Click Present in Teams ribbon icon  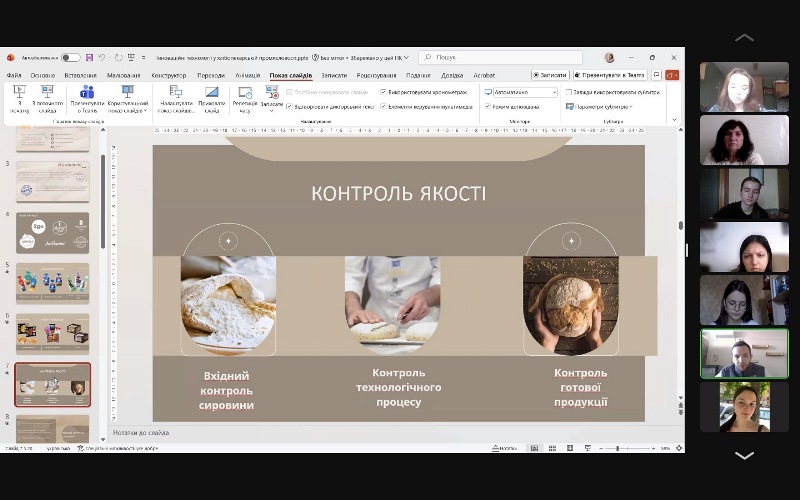click(87, 97)
